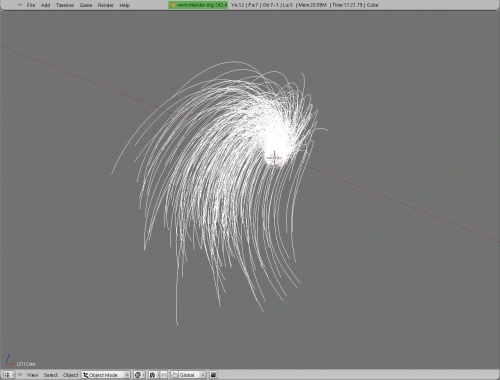Click the Time status entry in header

347,5
